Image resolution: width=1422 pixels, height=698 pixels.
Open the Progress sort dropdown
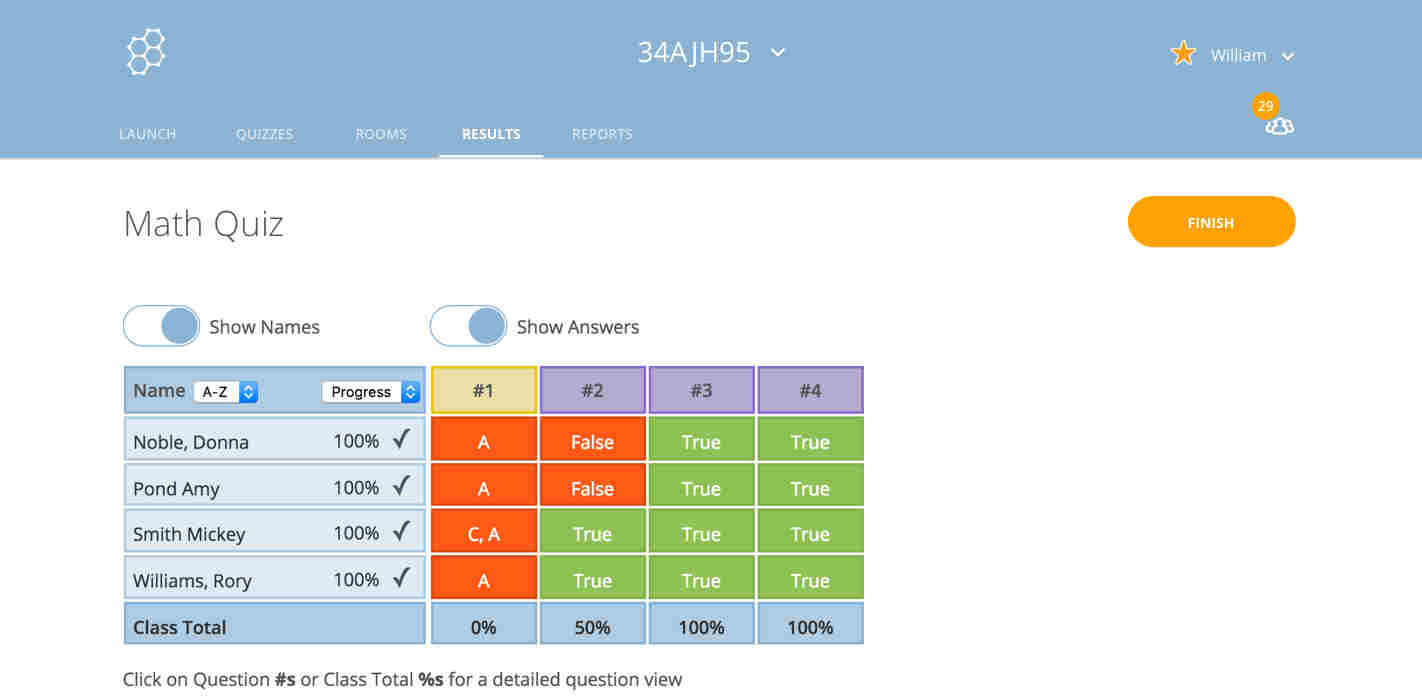click(370, 392)
